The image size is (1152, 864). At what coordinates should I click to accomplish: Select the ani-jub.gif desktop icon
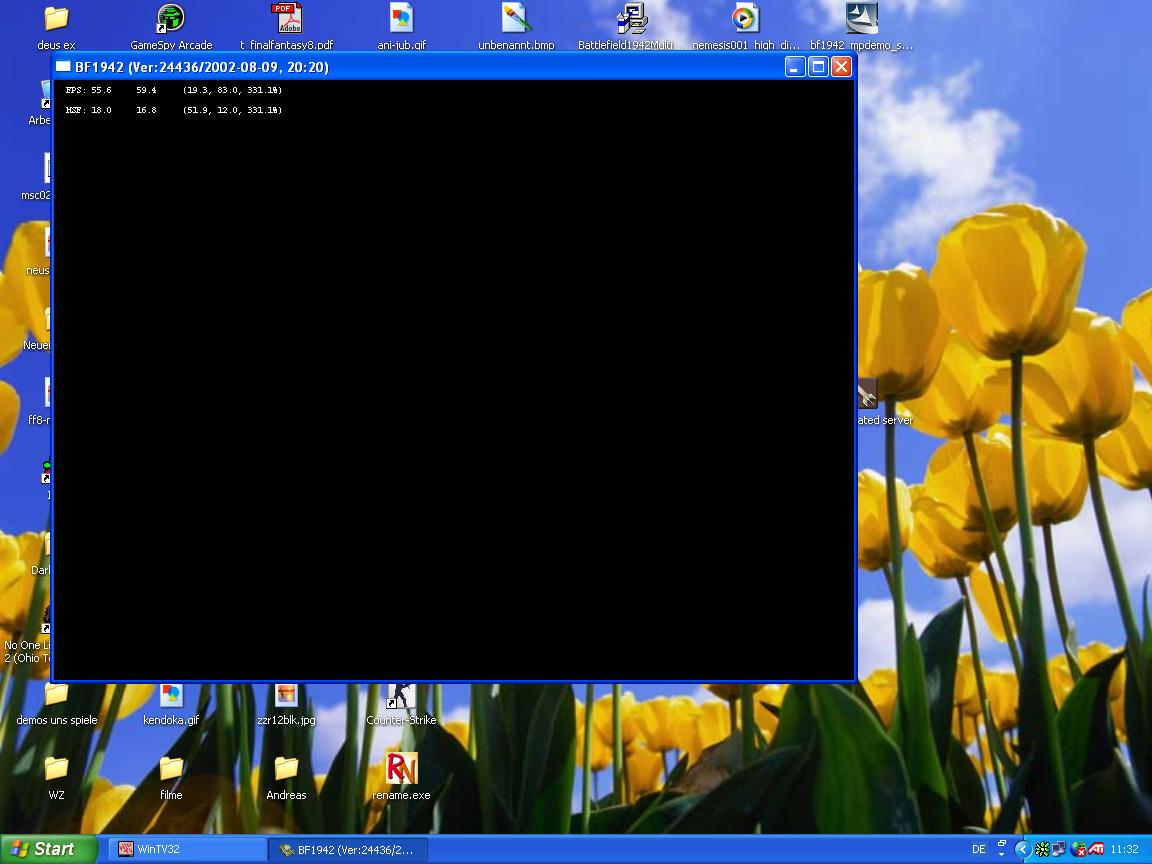401,18
